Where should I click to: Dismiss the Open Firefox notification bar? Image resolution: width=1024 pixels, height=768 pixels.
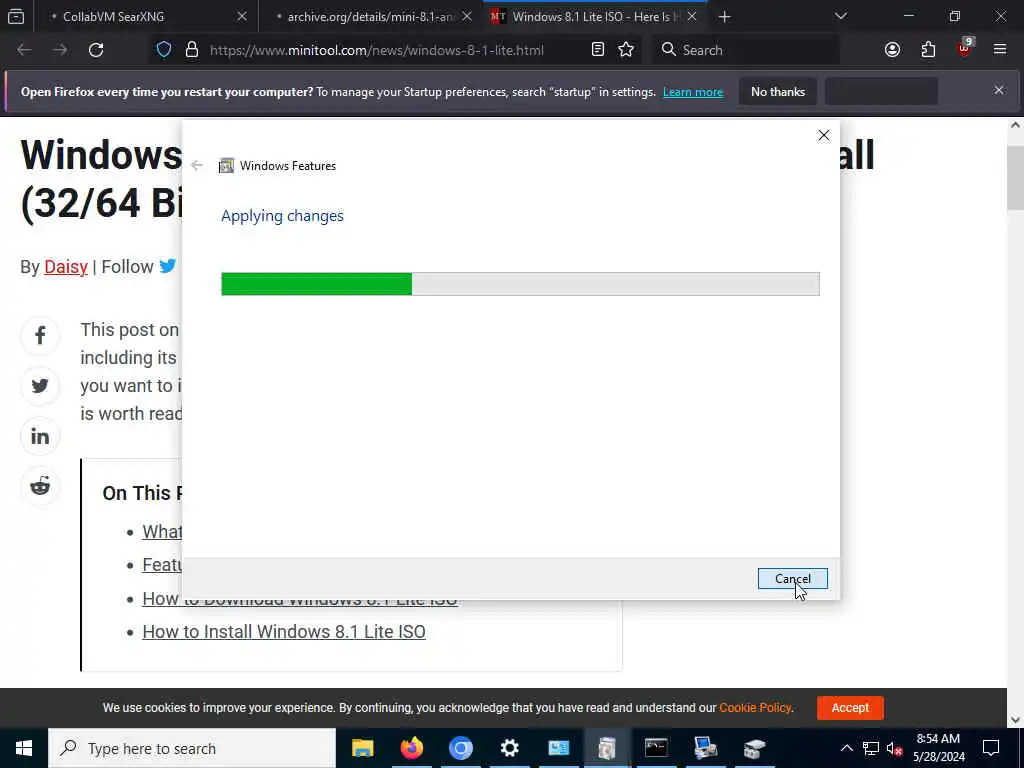(999, 90)
